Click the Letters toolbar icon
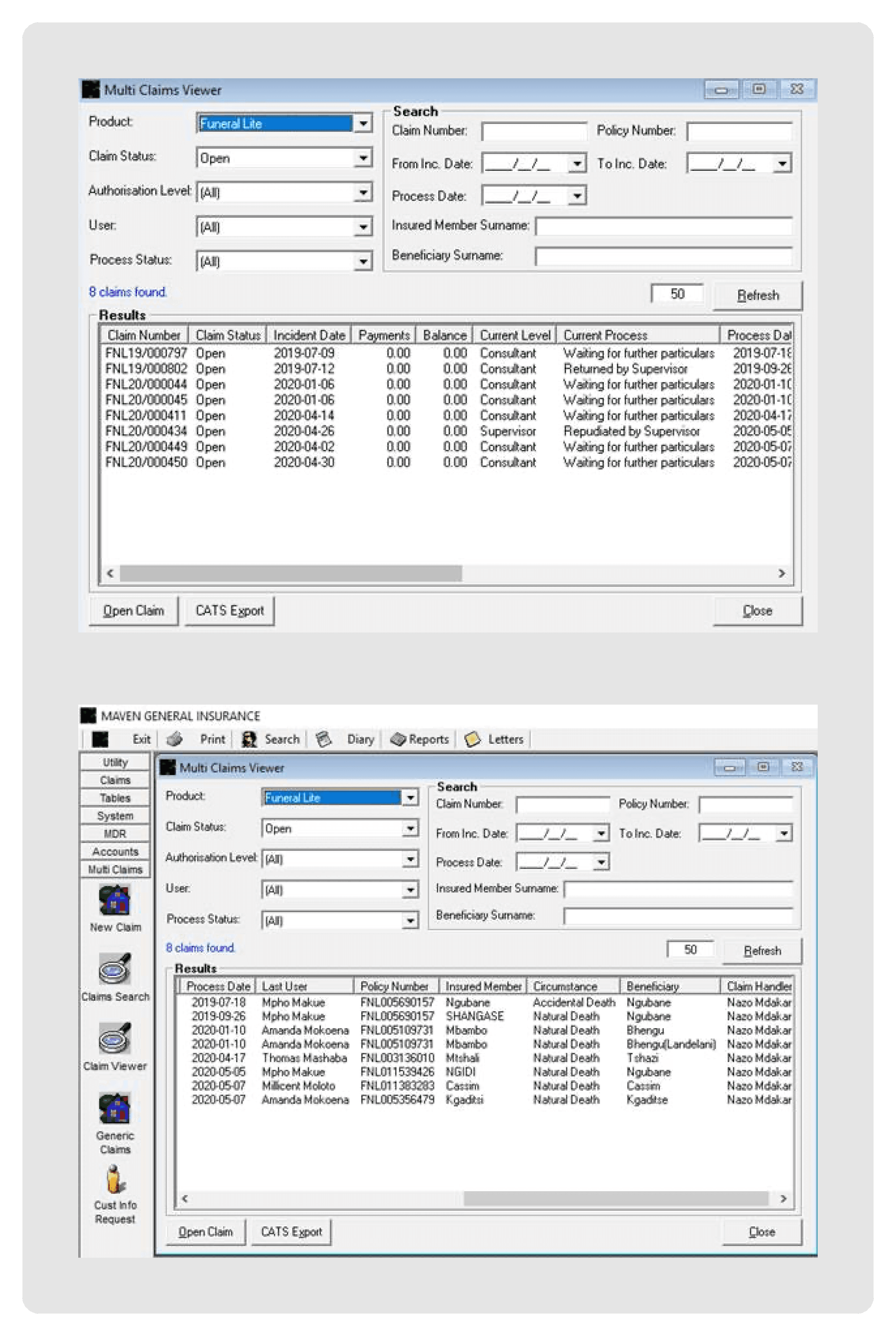 [x=473, y=739]
